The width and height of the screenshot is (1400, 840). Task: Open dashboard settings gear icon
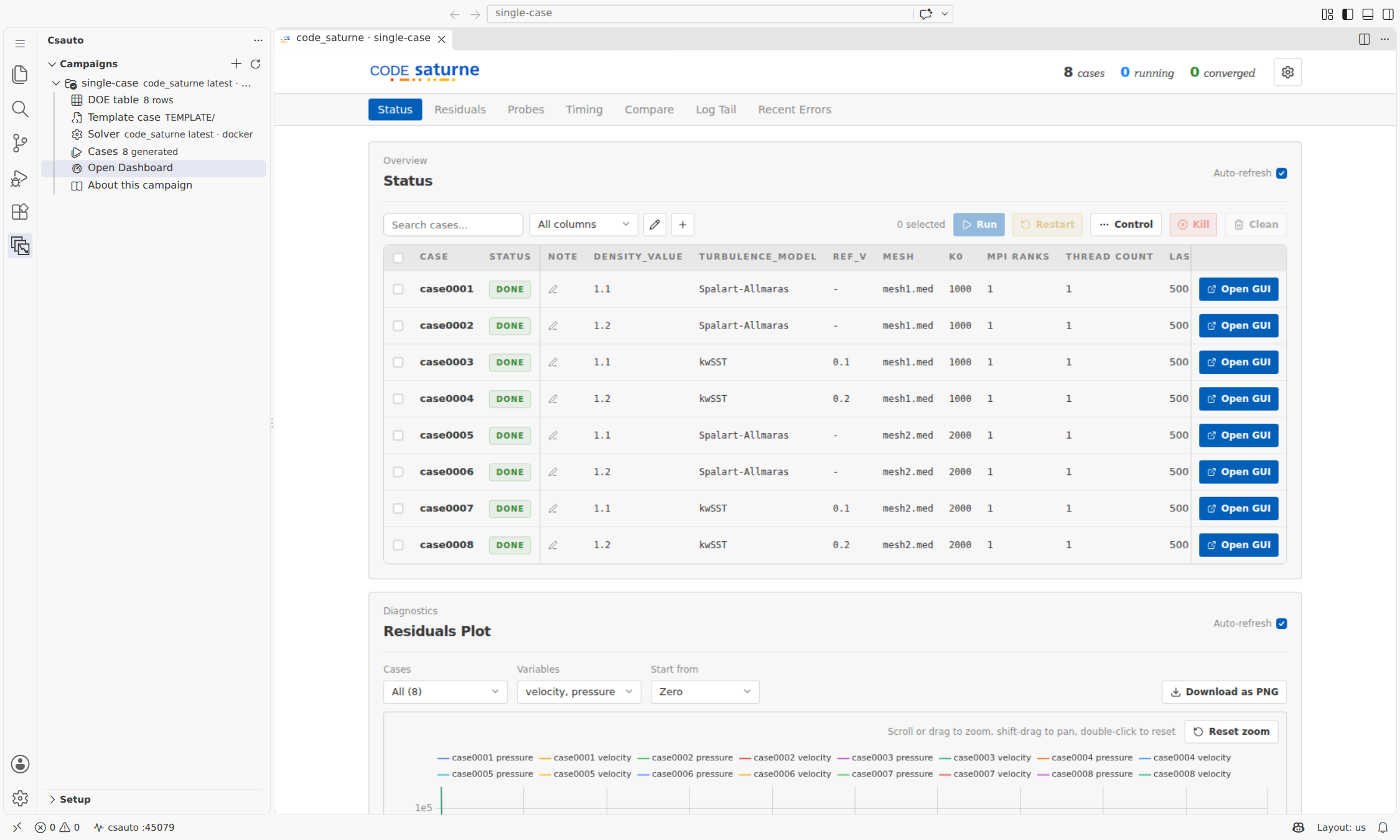coord(1287,72)
